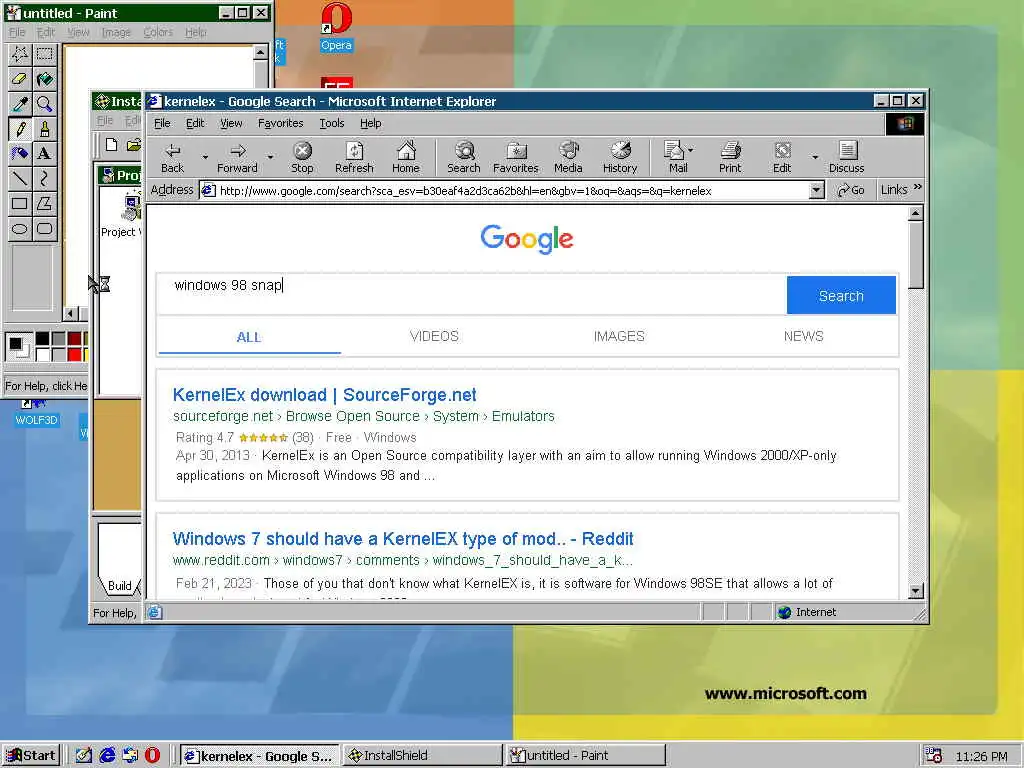Switch to the VIDEOS results tab
Image resolution: width=1024 pixels, height=768 pixels.
(x=434, y=336)
